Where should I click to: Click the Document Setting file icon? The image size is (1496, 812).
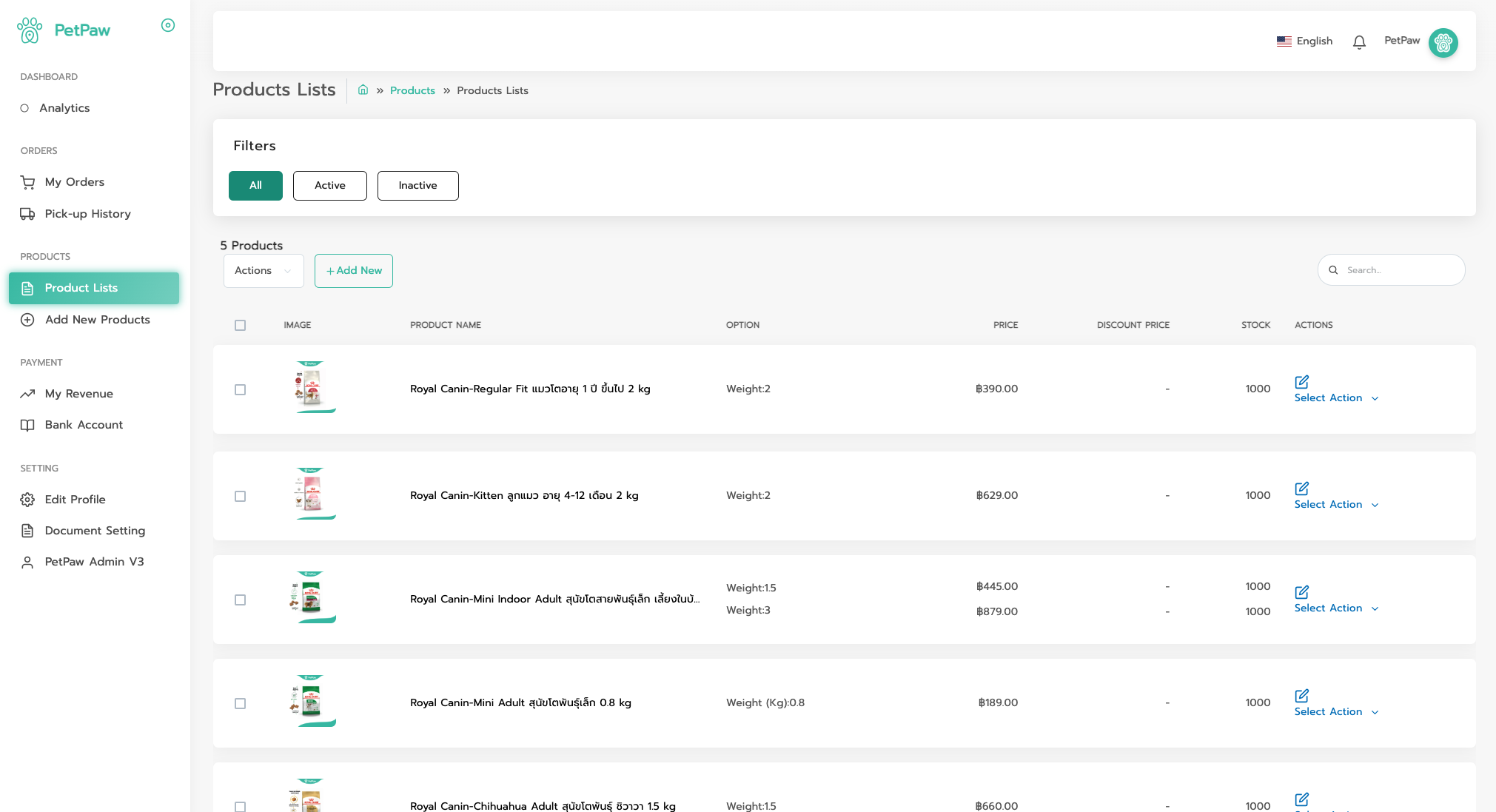tap(27, 531)
